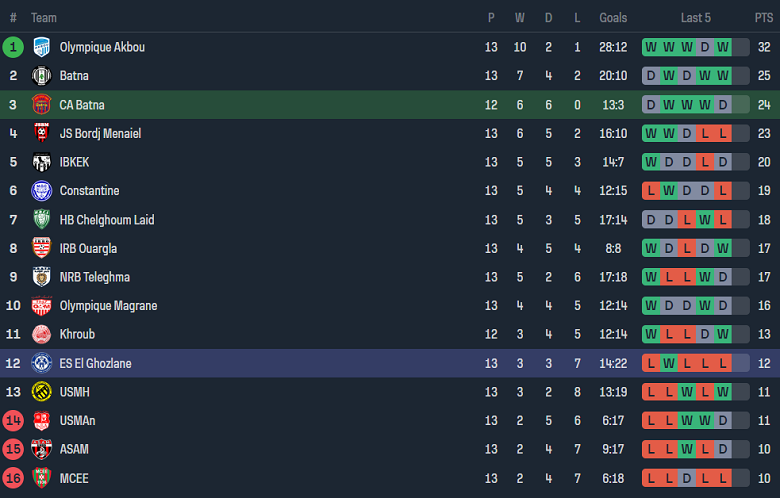
Task: Click the Team column header
Action: coord(44,18)
